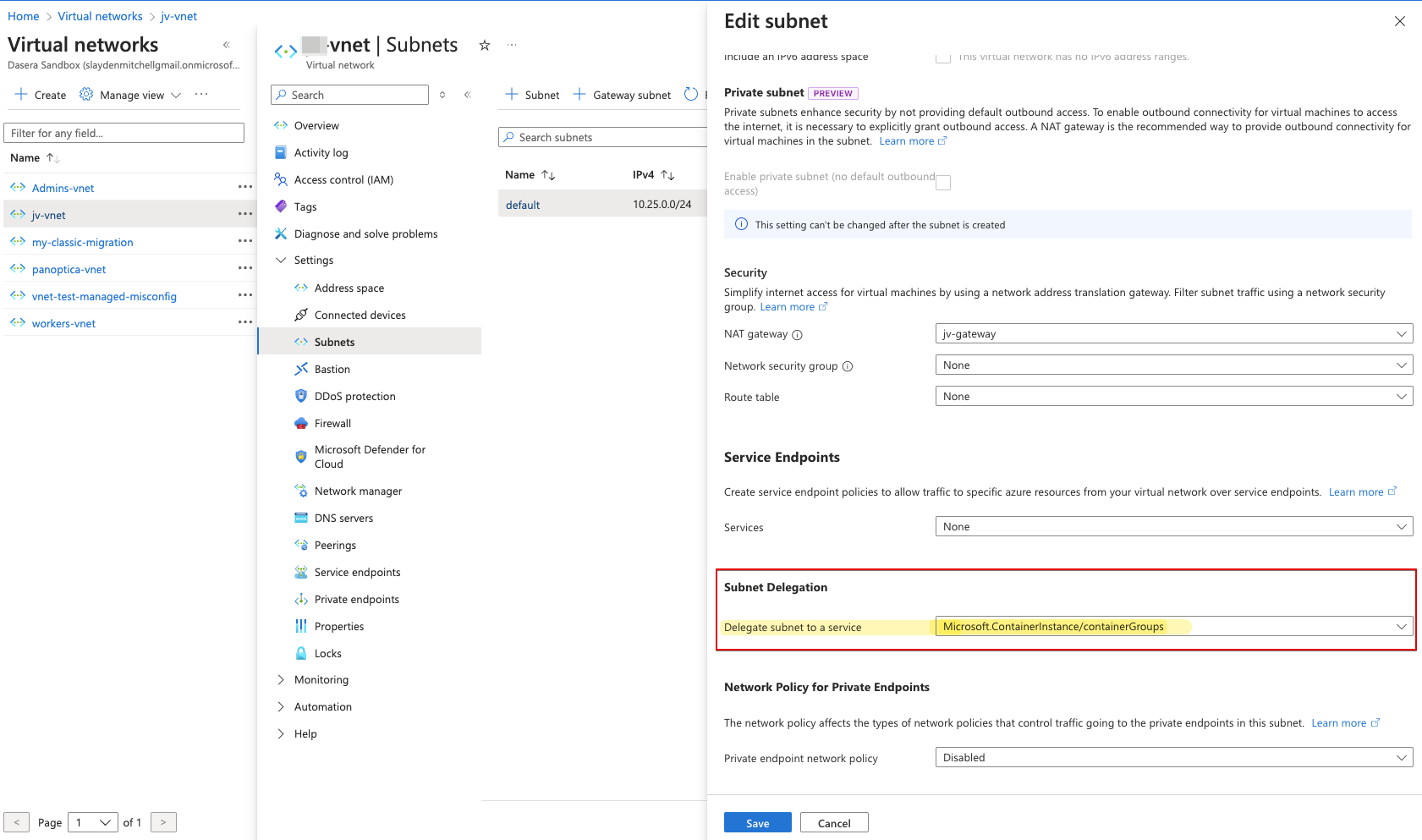
Task: Open DDoS protection shield icon
Action: click(x=301, y=396)
